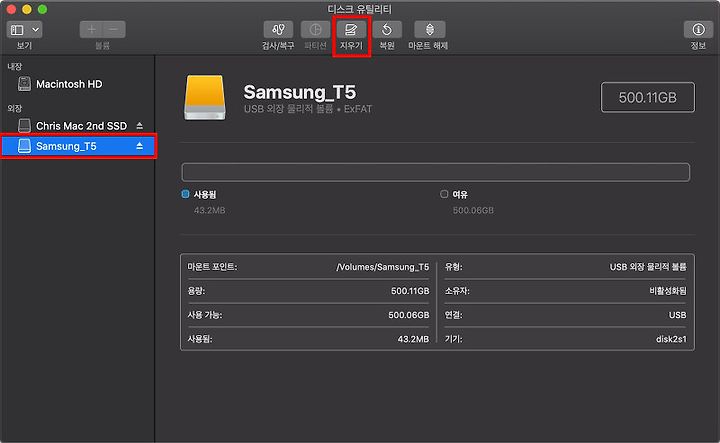The height and width of the screenshot is (443, 720).
Task: Click the Free (여유) legend swatch
Action: [x=444, y=194]
